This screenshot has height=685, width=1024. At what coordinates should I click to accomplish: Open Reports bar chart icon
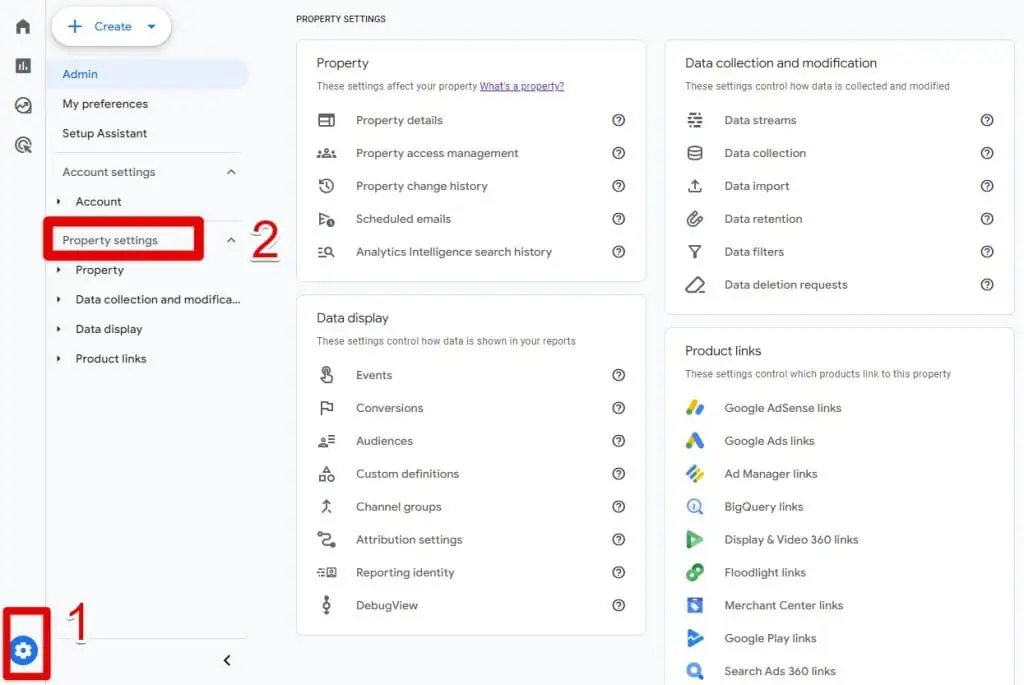pos(23,66)
